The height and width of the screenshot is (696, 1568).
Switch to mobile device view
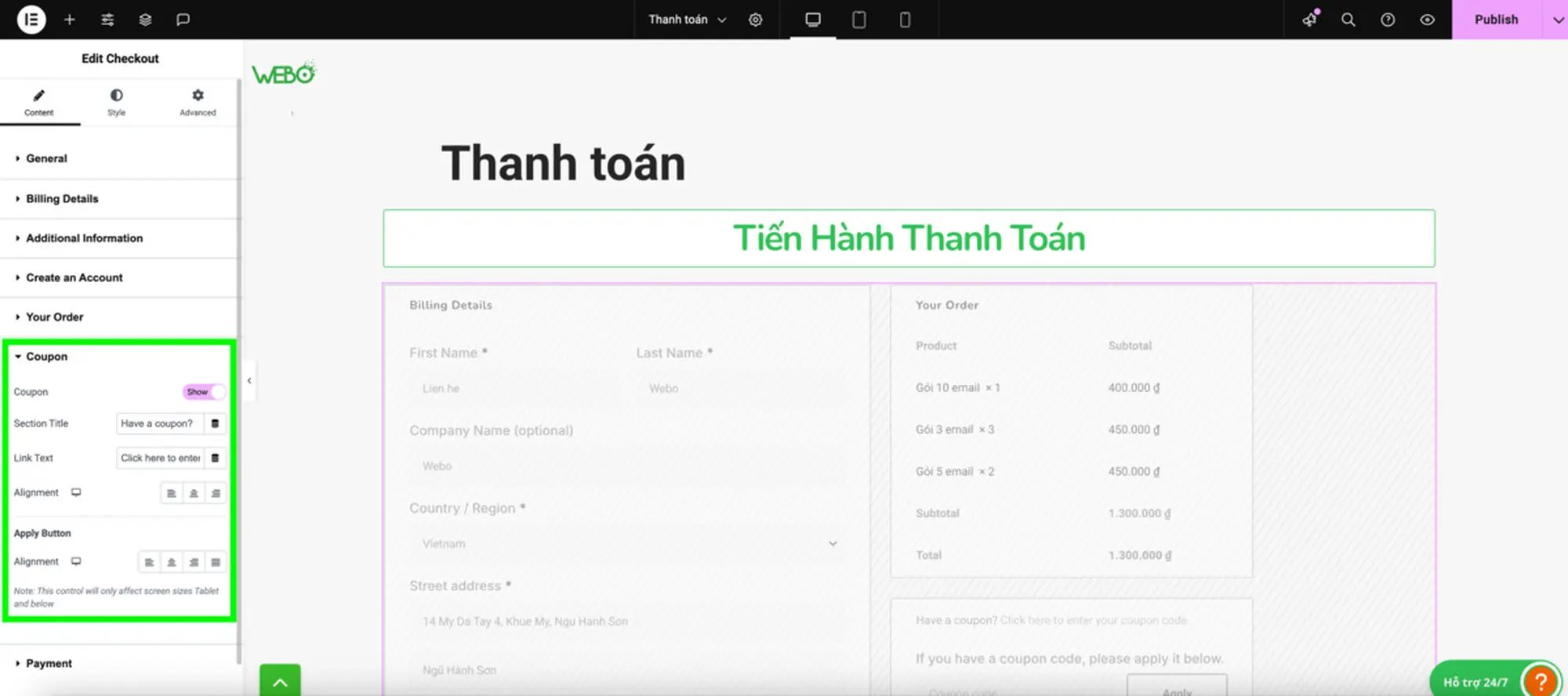pyautogui.click(x=905, y=20)
